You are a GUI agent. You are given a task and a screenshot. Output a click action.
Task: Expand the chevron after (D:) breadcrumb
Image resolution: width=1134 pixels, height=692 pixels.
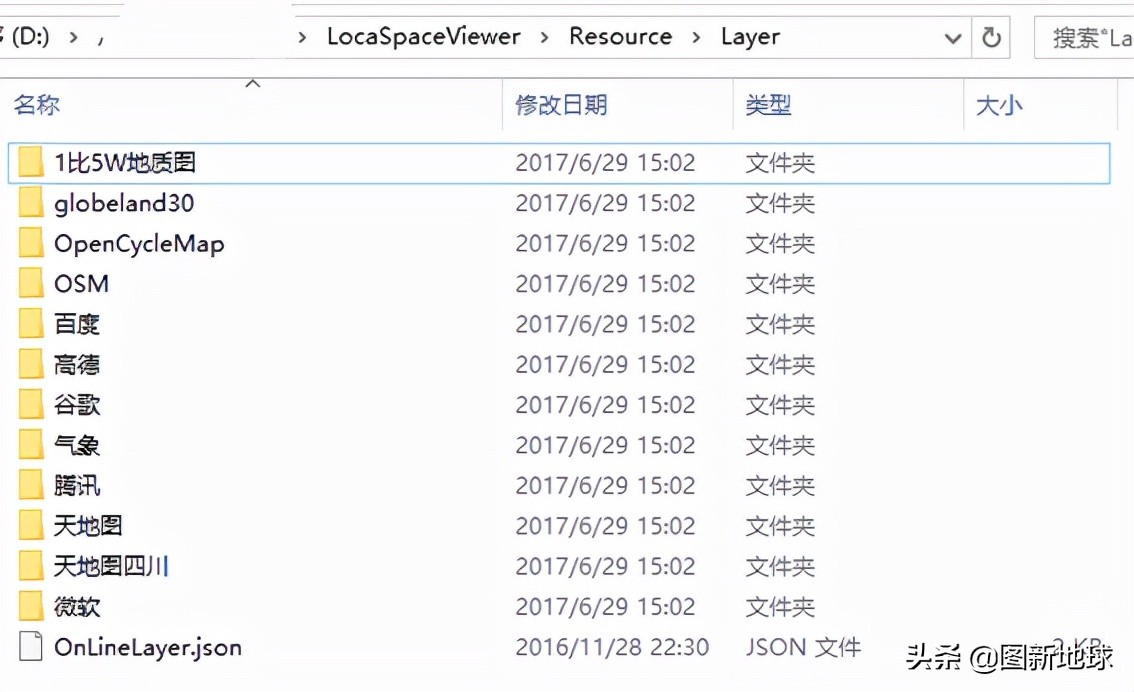tap(73, 38)
